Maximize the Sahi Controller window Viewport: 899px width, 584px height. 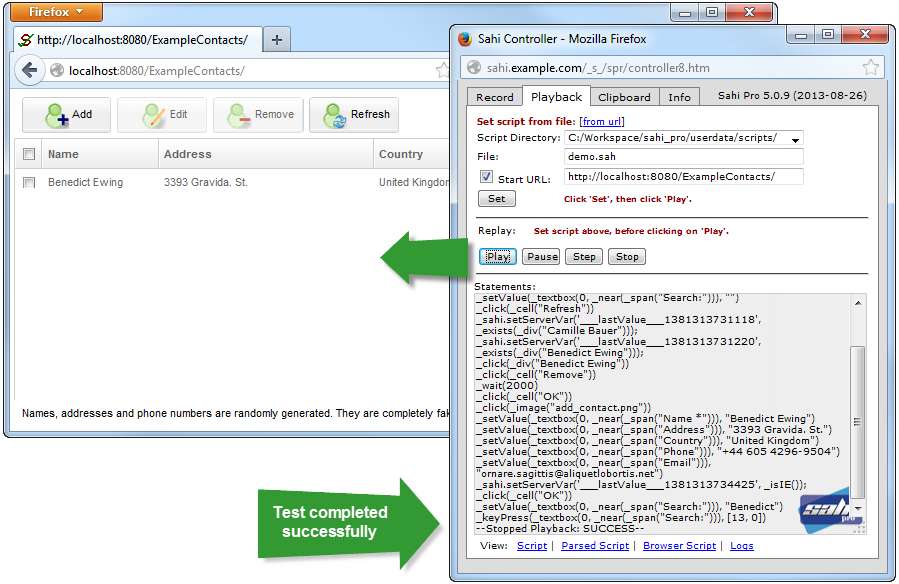[x=827, y=35]
